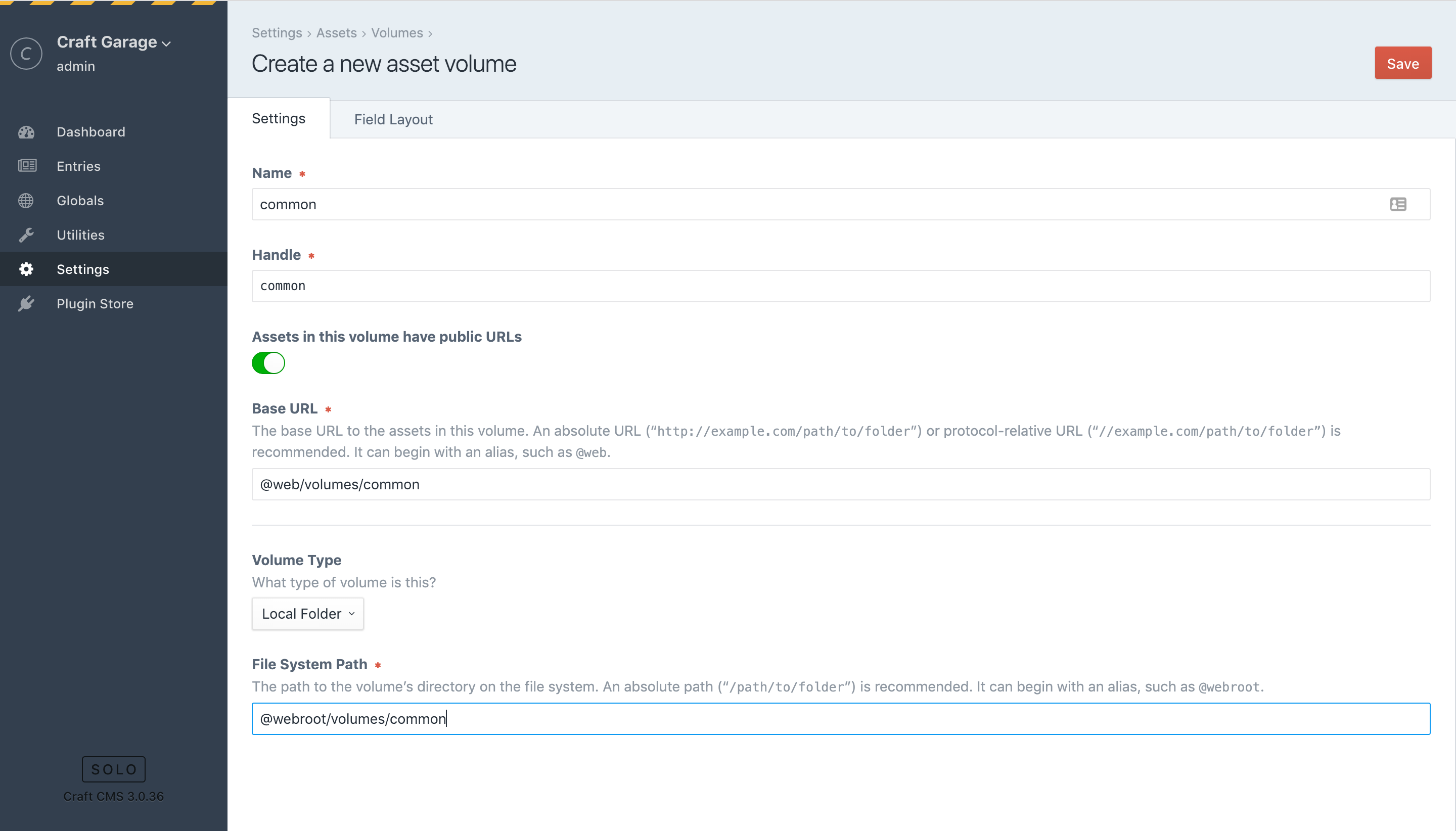Disable the public URLs lightswitch
The image size is (1456, 831).
click(268, 363)
